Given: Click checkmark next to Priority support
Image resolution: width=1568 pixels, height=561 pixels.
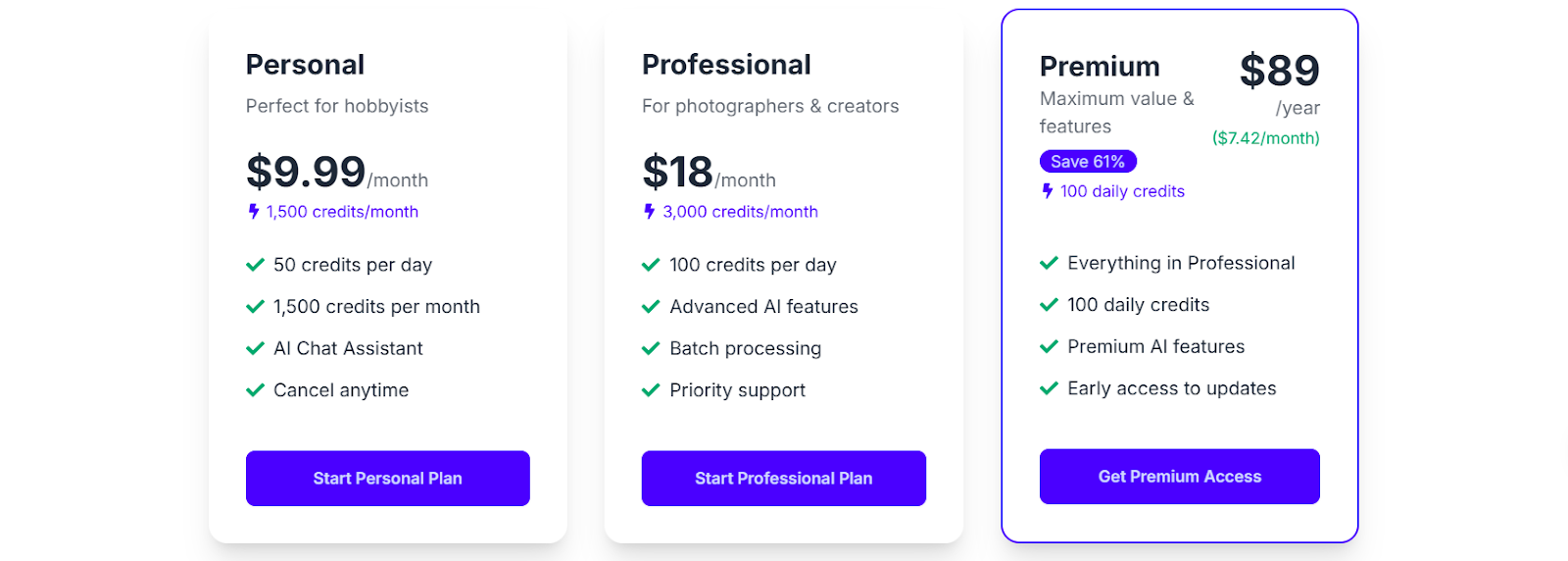Looking at the screenshot, I should click(x=651, y=390).
